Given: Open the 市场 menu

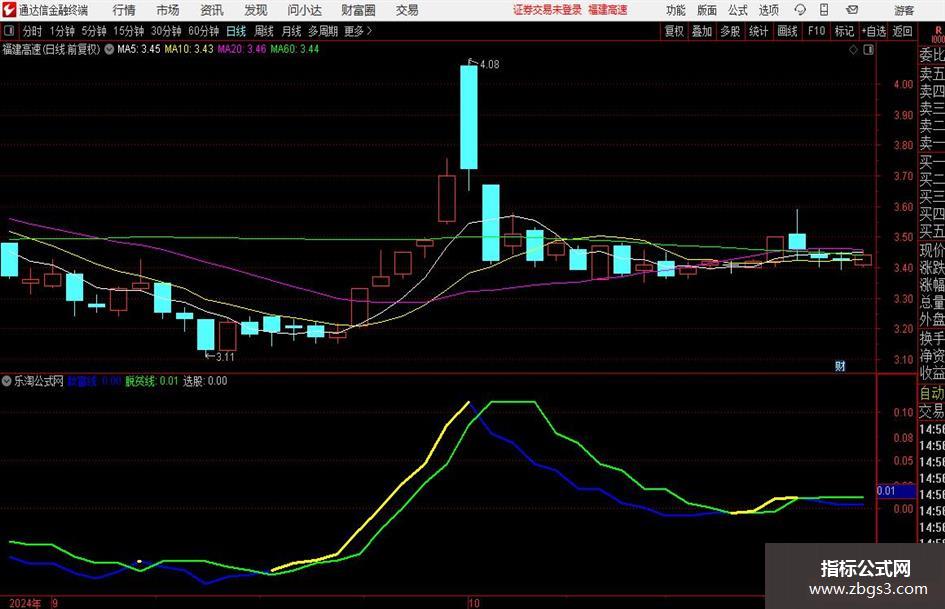Looking at the screenshot, I should 168,10.
